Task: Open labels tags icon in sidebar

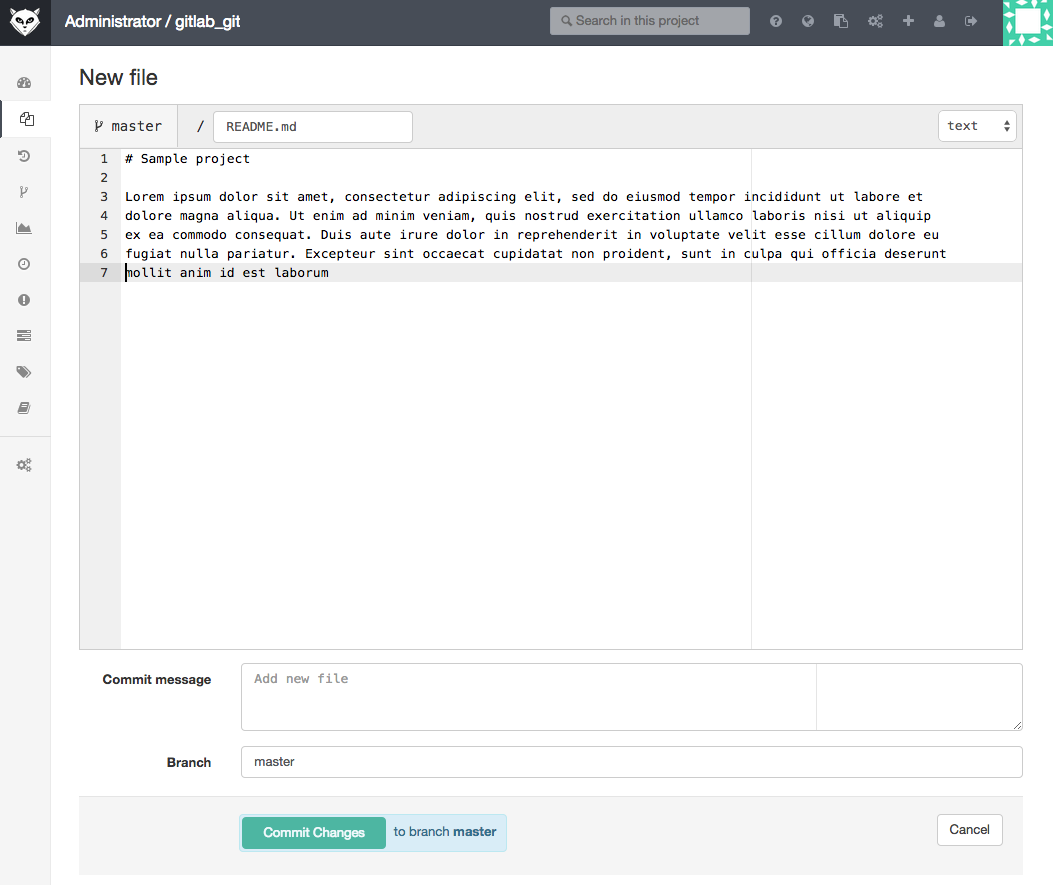Action: point(24,372)
